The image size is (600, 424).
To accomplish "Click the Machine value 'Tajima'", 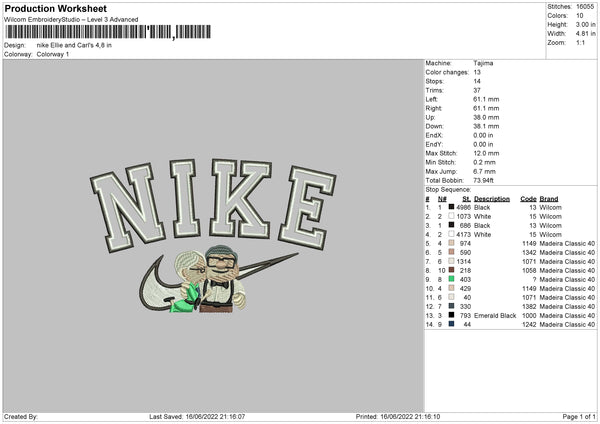I will click(483, 63).
